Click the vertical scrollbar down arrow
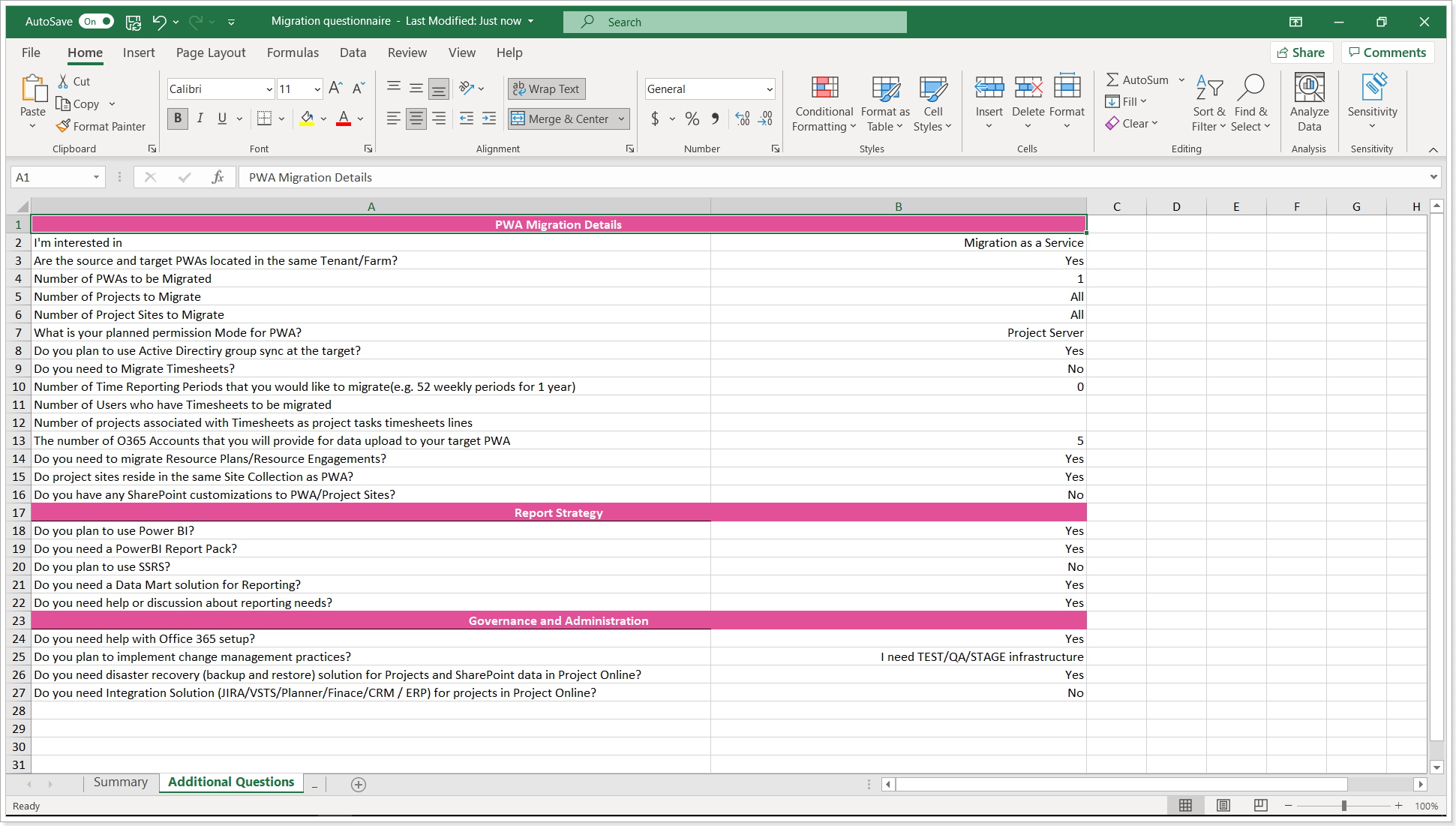This screenshot has width=1456, height=826. click(1436, 767)
